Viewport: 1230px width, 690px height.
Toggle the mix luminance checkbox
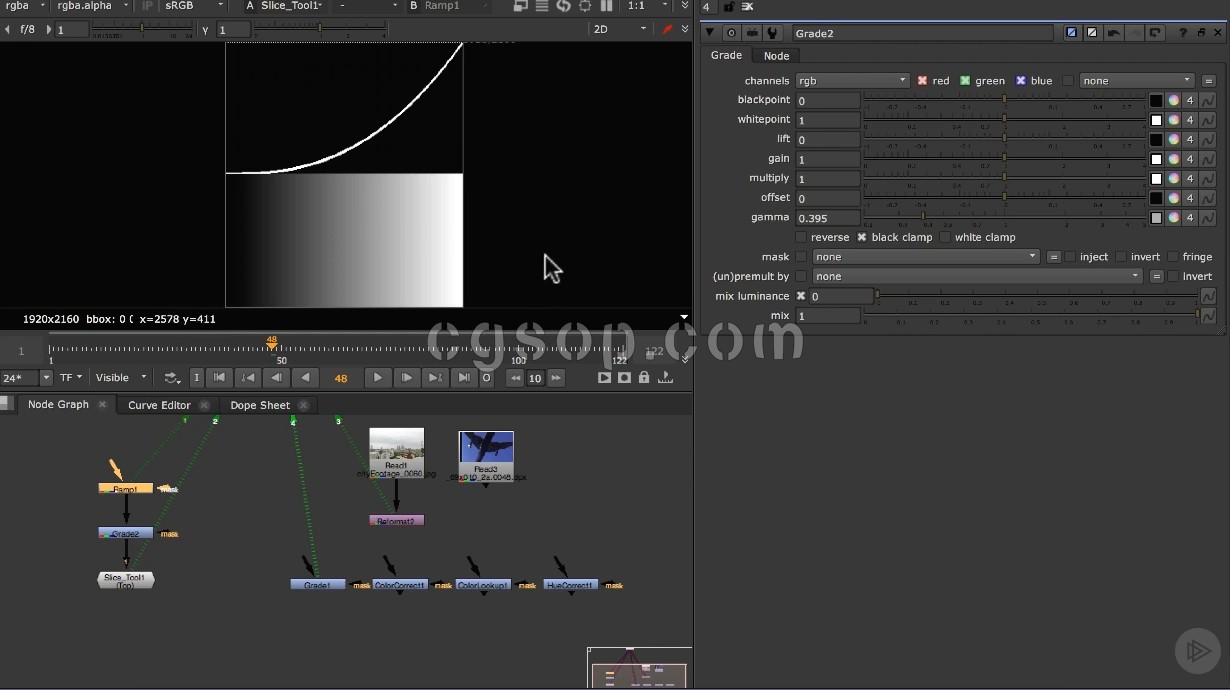(801, 296)
